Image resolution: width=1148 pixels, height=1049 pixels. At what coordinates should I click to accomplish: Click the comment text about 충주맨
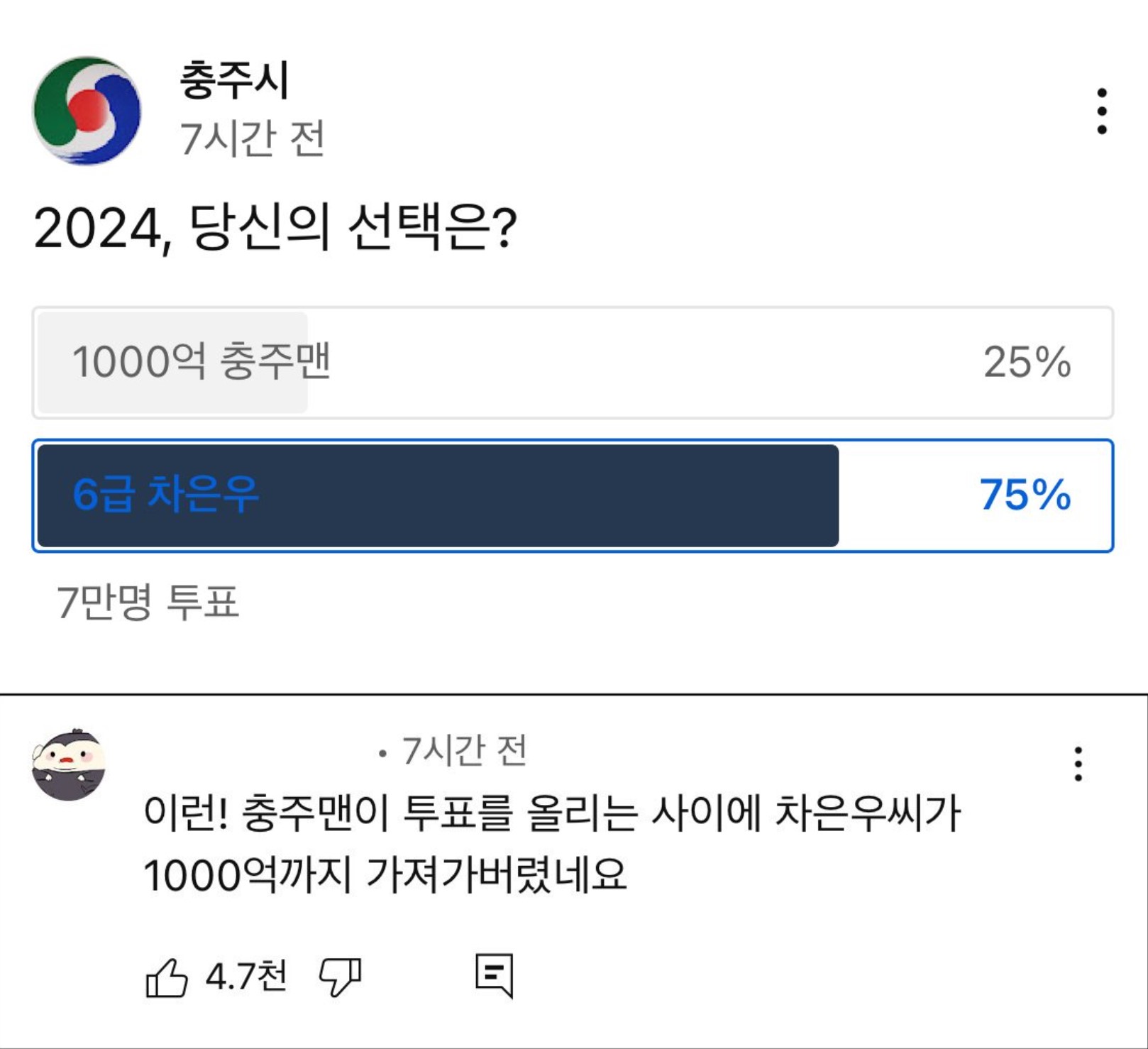[x=551, y=844]
